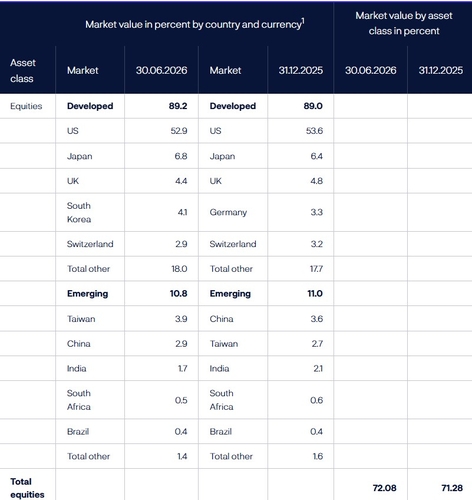This screenshot has width=472, height=500.
Task: Click the Emerging heading in the first Market column
Action: tap(88, 294)
